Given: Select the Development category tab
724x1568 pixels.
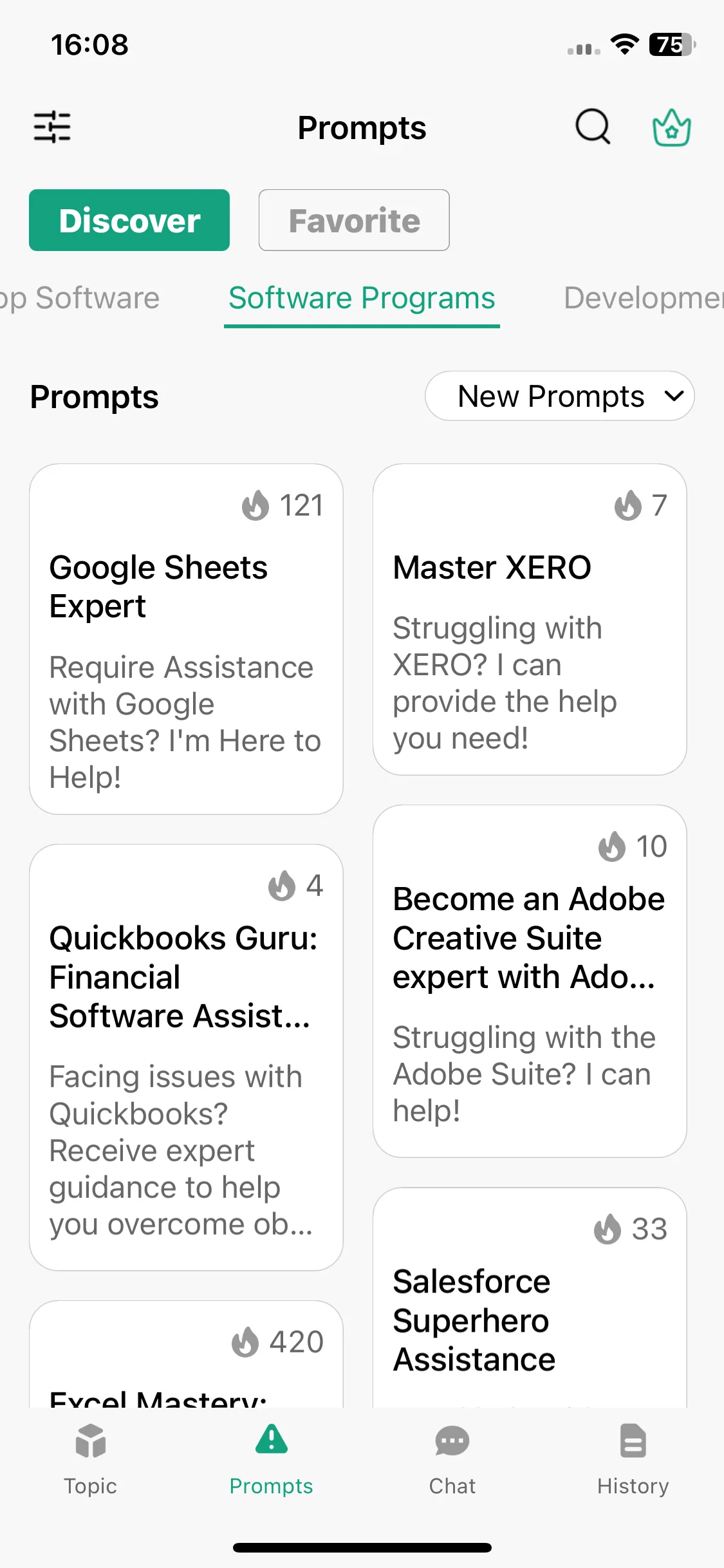Looking at the screenshot, I should point(644,299).
